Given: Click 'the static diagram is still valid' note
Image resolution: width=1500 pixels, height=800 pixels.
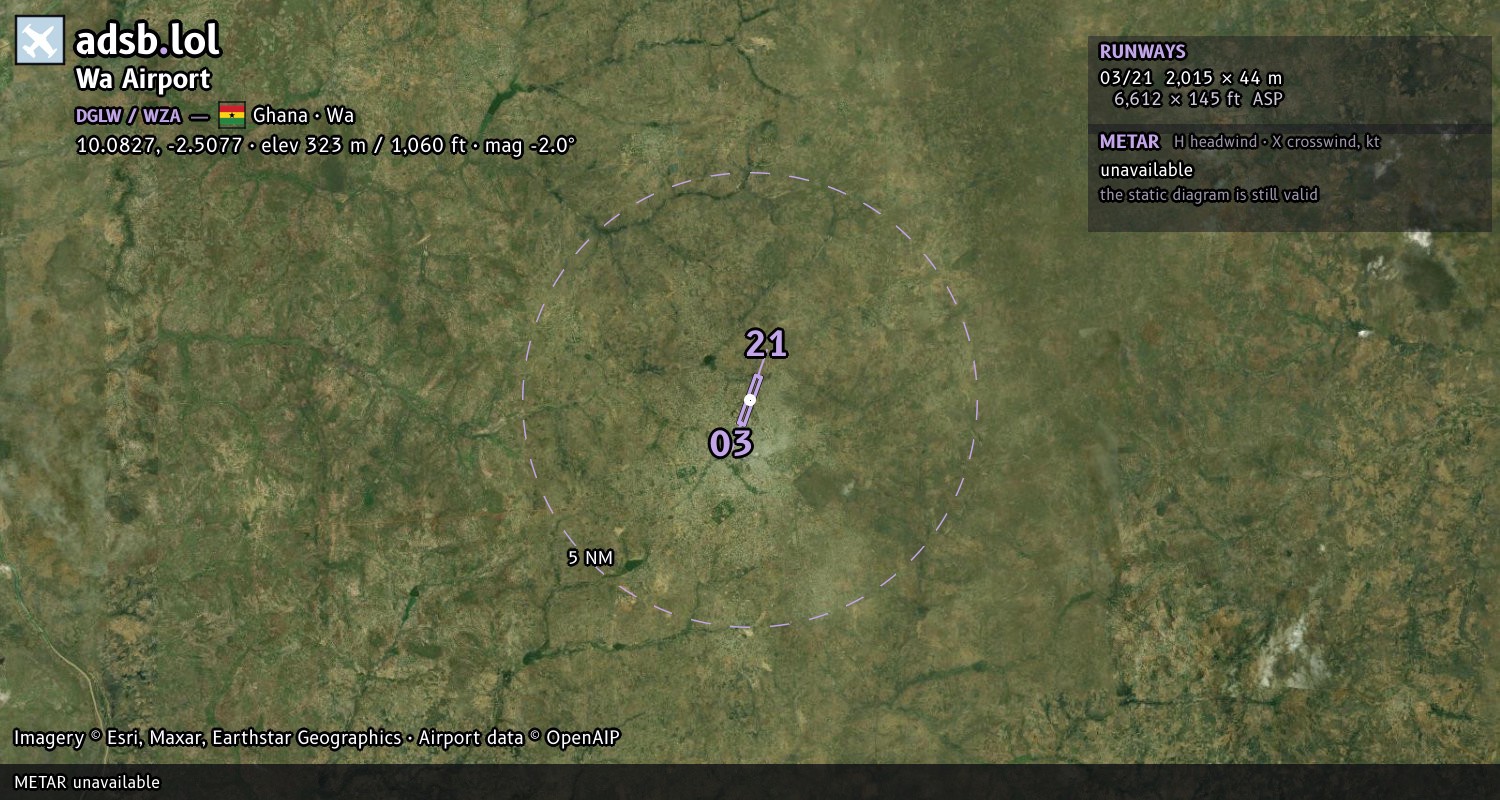Looking at the screenshot, I should [x=1209, y=195].
